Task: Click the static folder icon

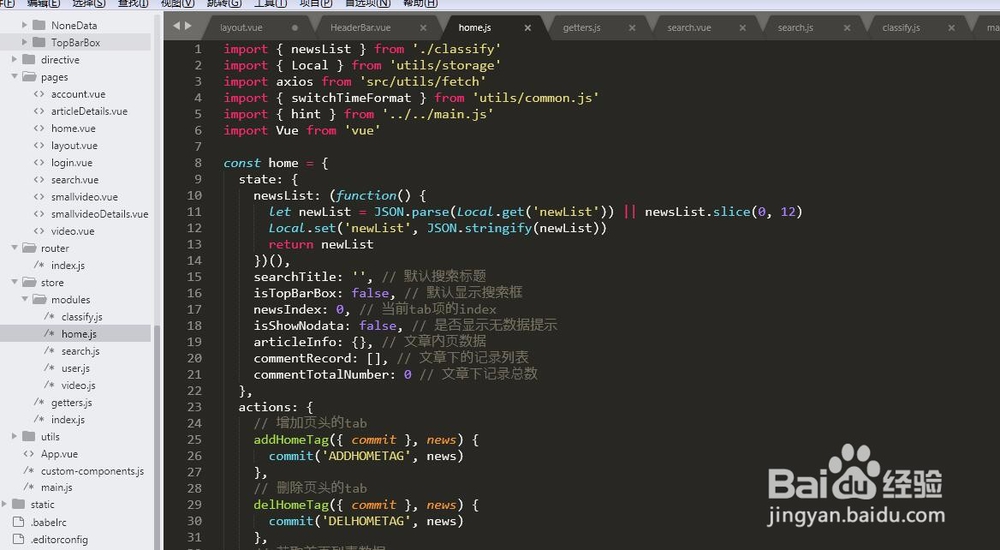Action: pyautogui.click(x=18, y=504)
